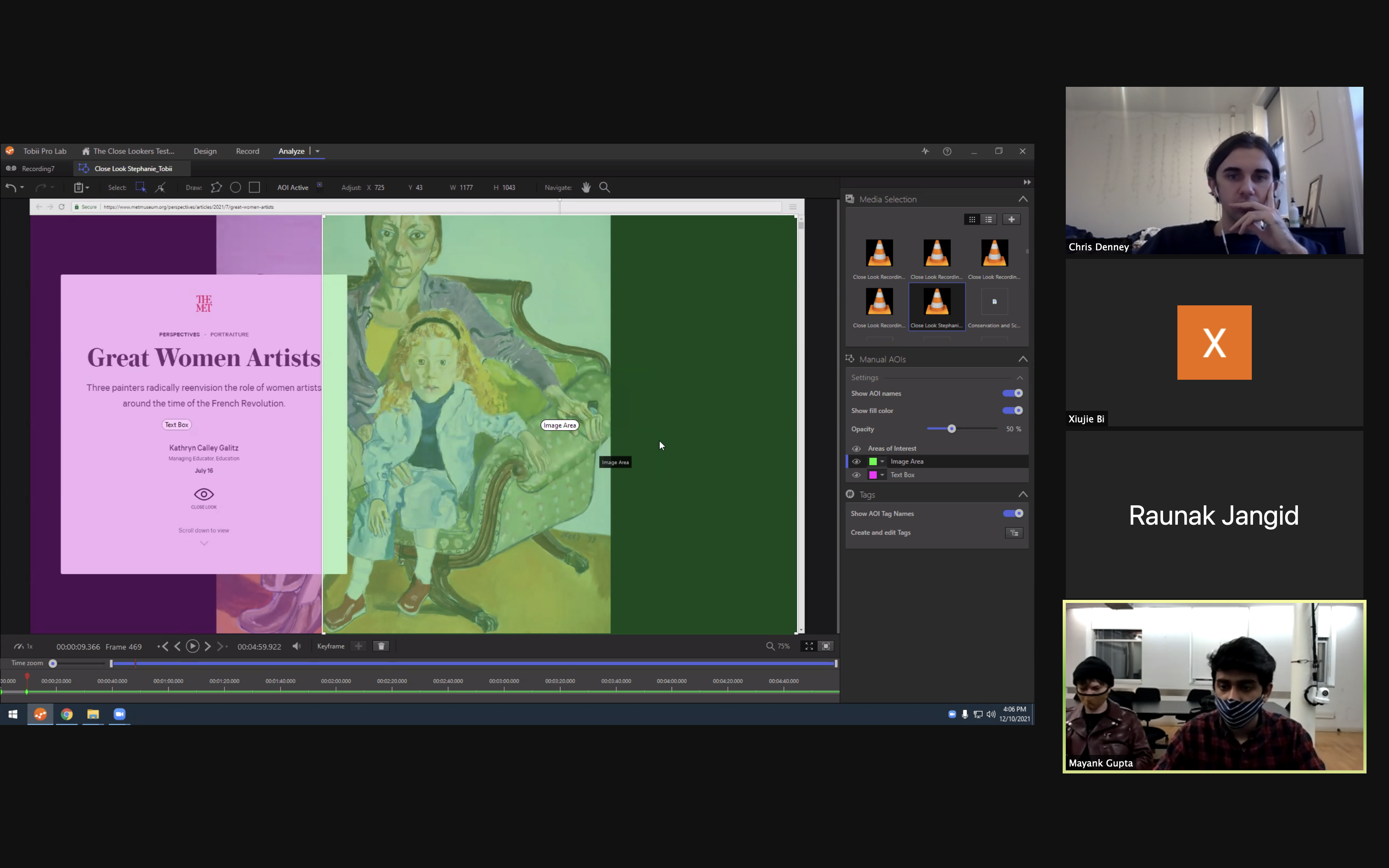Toggle Show fill color switch
This screenshot has width=1389, height=868.
[1012, 410]
